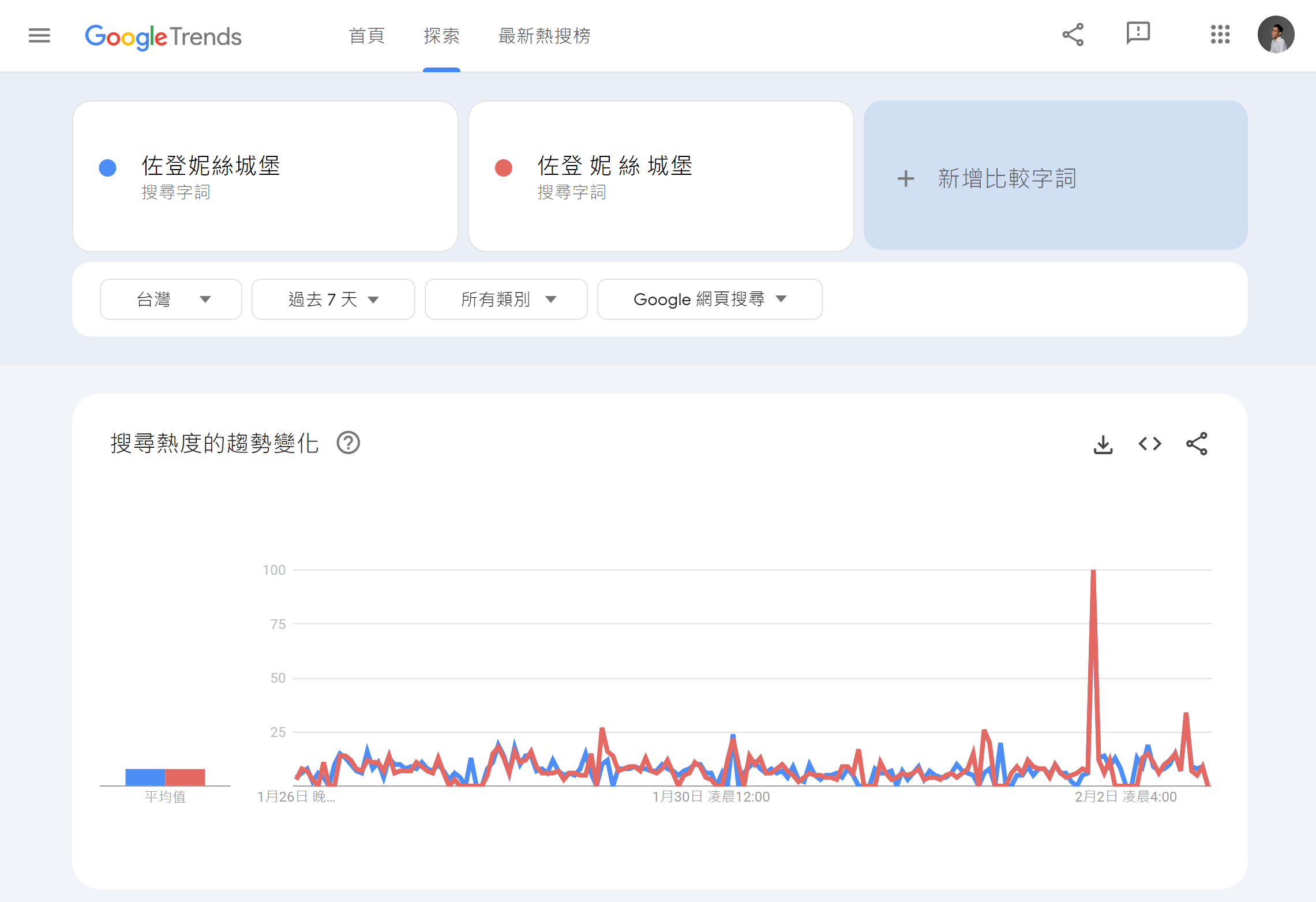Open the 所有類別 category dropdown
Viewport: 1316px width, 902px height.
(x=506, y=299)
